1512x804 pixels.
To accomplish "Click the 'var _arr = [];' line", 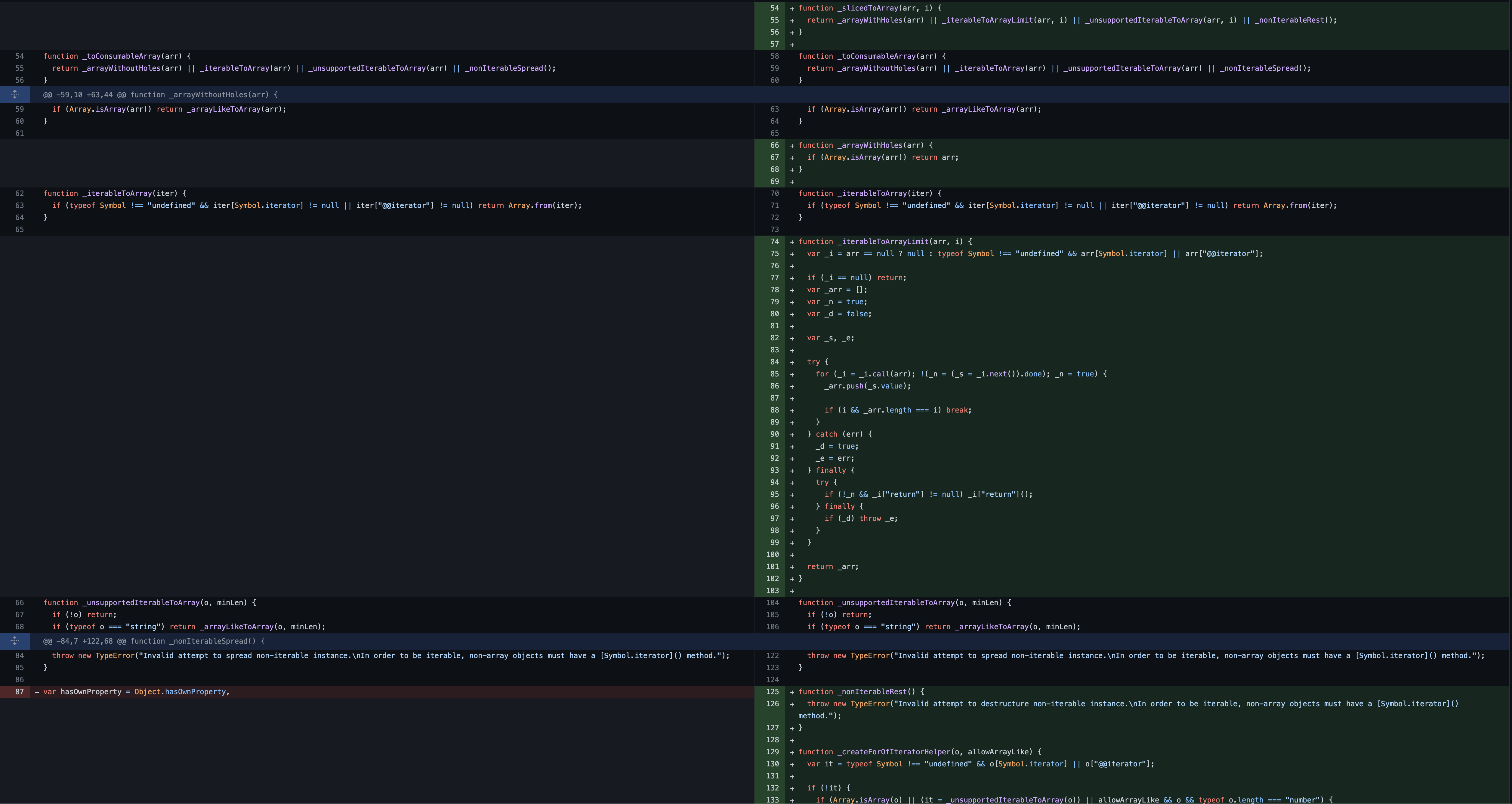I will 837,289.
